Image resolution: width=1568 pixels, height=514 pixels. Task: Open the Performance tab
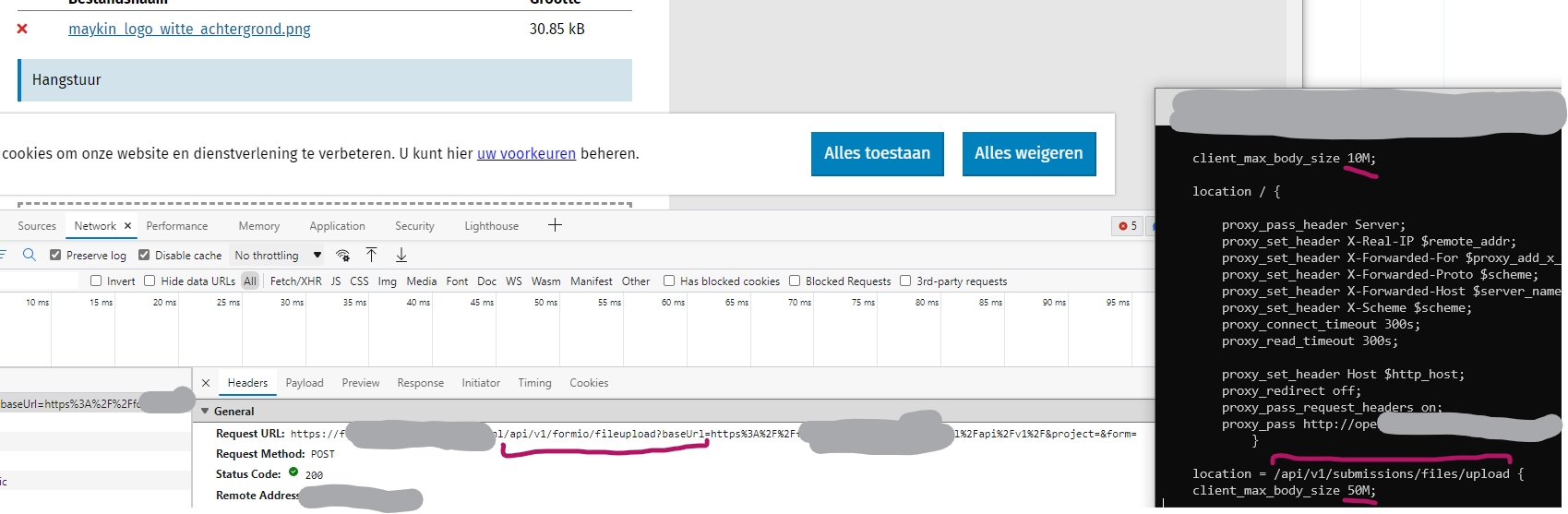pyautogui.click(x=177, y=226)
